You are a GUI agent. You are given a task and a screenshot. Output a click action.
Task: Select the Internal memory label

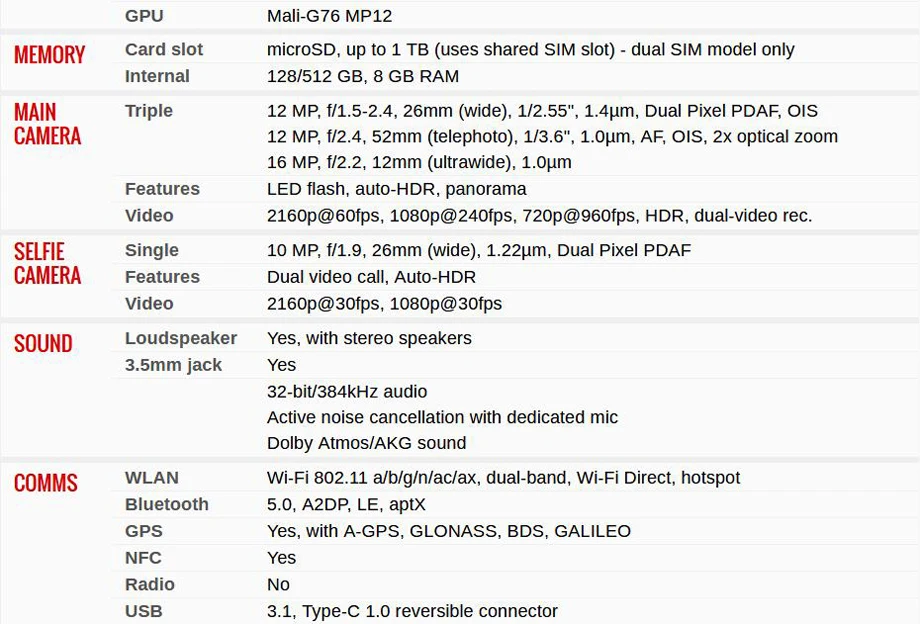click(157, 76)
